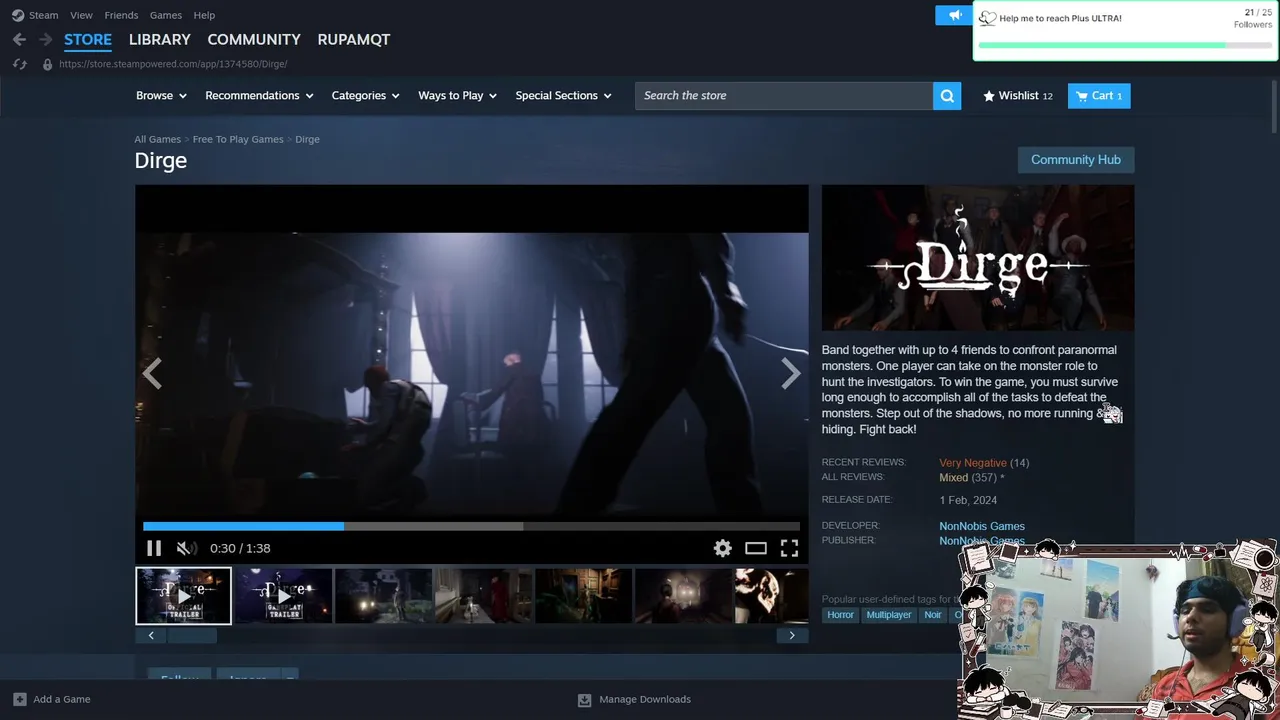
Task: Expand the Ways to Play dropdown
Action: coord(458,96)
